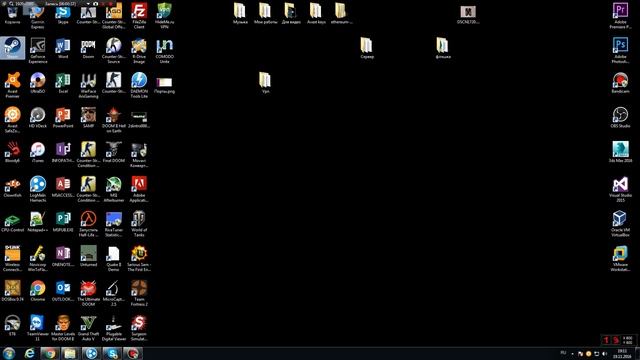Image resolution: width=640 pixels, height=360 pixels.
Task: Select the R-Drive Image shortcut
Action: point(139,50)
